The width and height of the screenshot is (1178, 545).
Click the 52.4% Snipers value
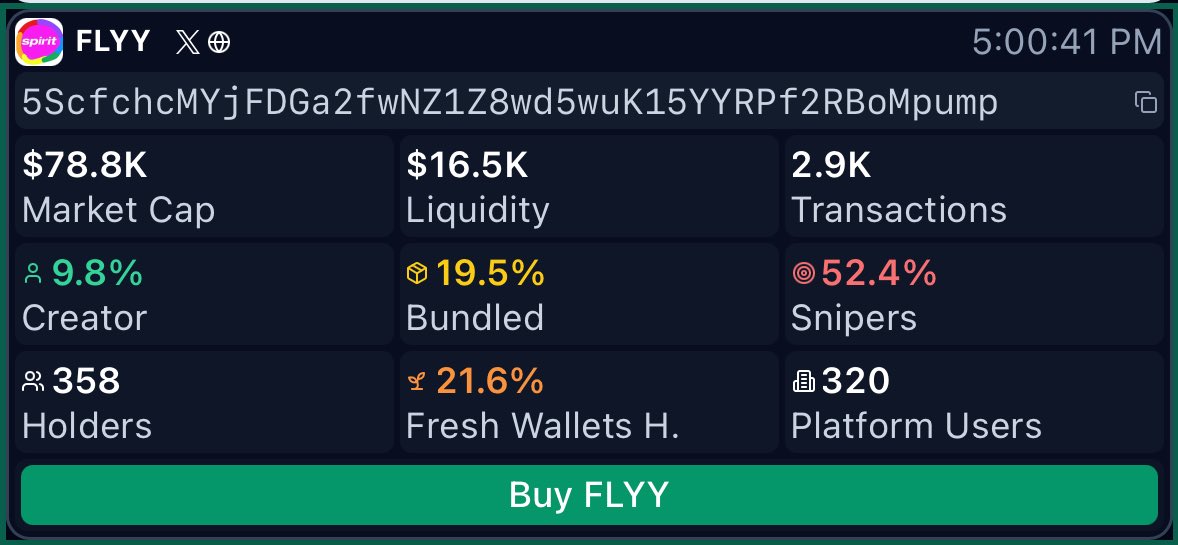tap(879, 273)
